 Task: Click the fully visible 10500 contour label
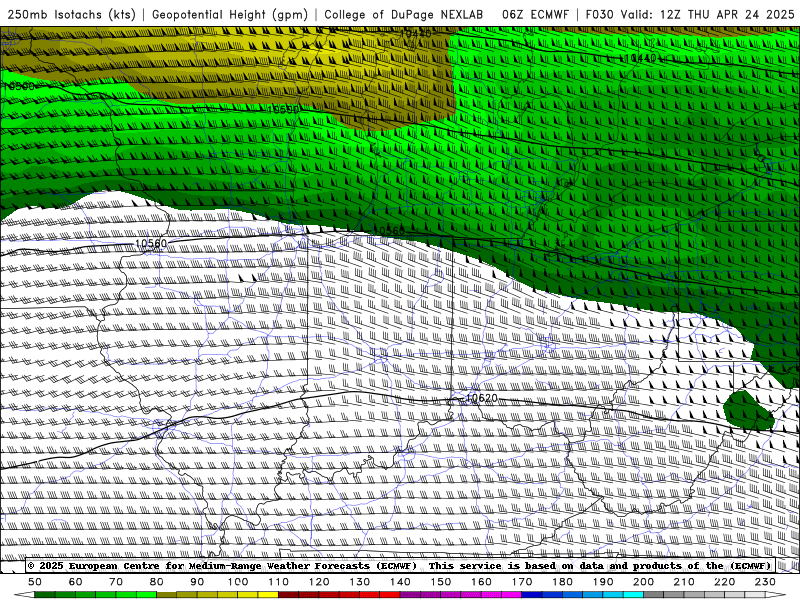point(283,109)
